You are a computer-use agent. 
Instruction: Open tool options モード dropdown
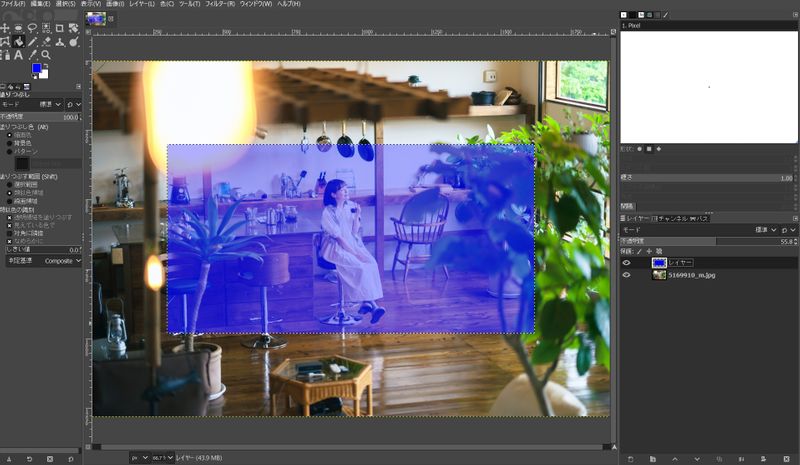point(57,104)
